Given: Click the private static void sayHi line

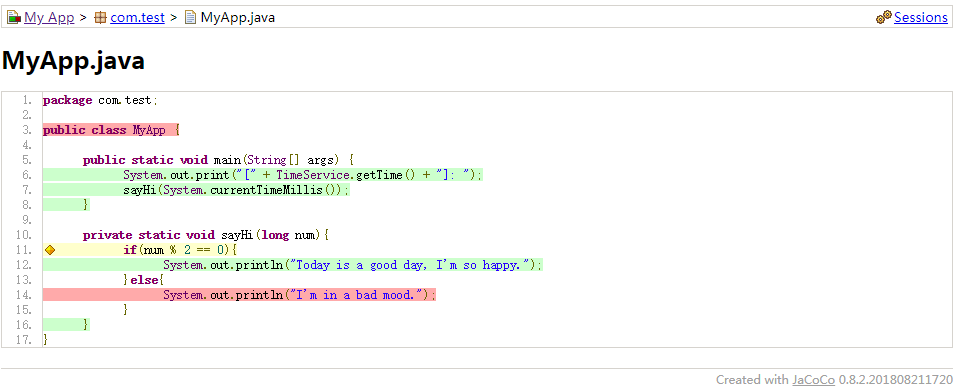Looking at the screenshot, I should point(207,235).
